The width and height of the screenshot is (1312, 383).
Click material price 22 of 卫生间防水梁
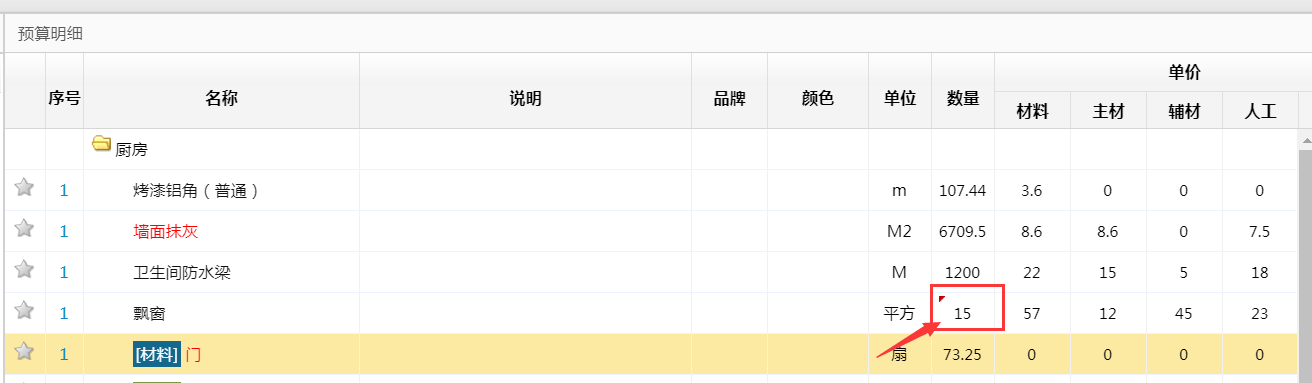tap(1032, 272)
